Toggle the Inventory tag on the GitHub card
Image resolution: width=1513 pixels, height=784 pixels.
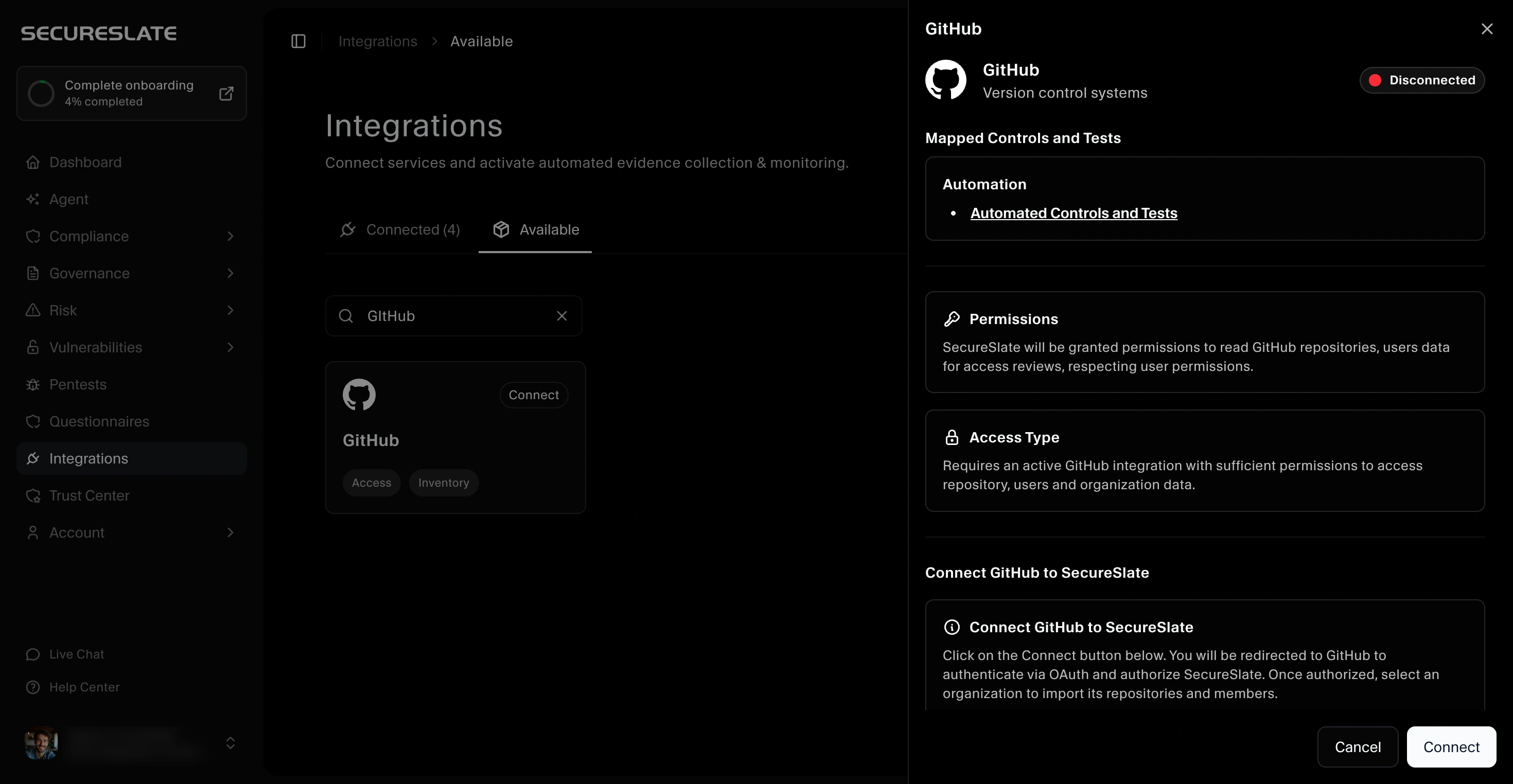[x=444, y=482]
